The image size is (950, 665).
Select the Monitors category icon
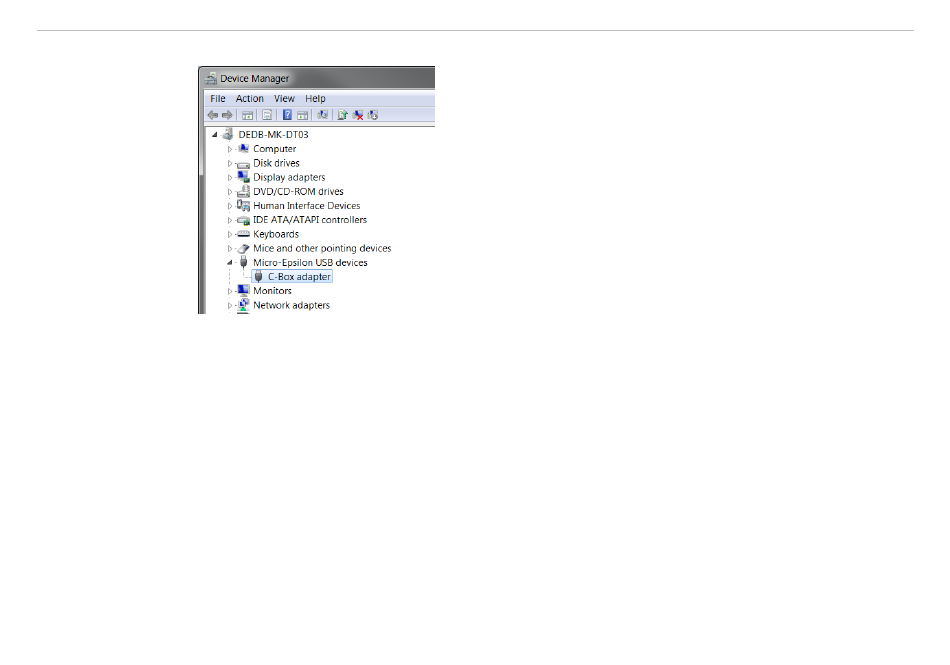tap(244, 291)
